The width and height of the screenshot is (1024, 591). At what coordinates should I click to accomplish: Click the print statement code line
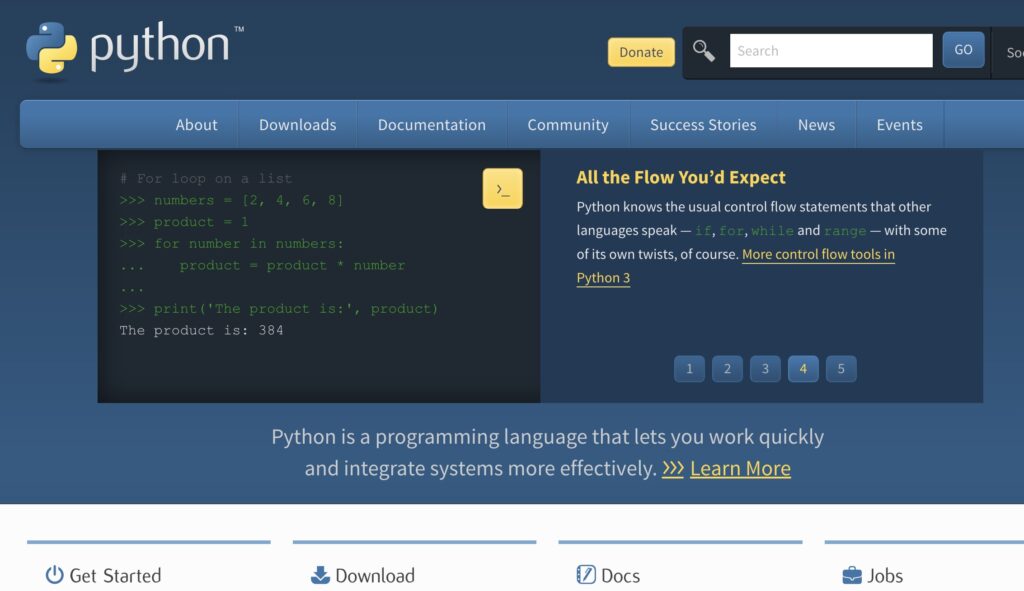279,308
